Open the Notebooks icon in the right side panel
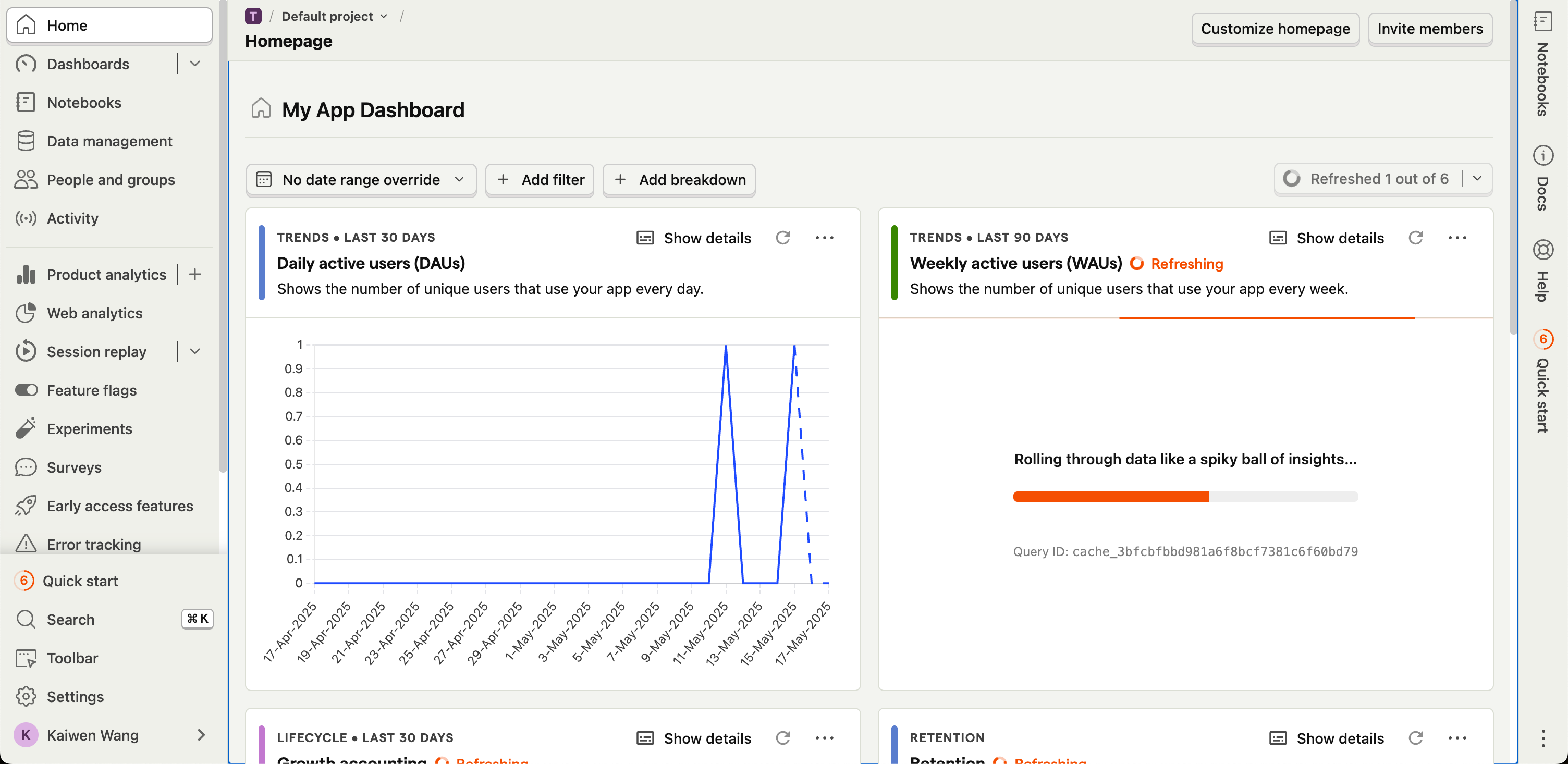 tap(1542, 22)
